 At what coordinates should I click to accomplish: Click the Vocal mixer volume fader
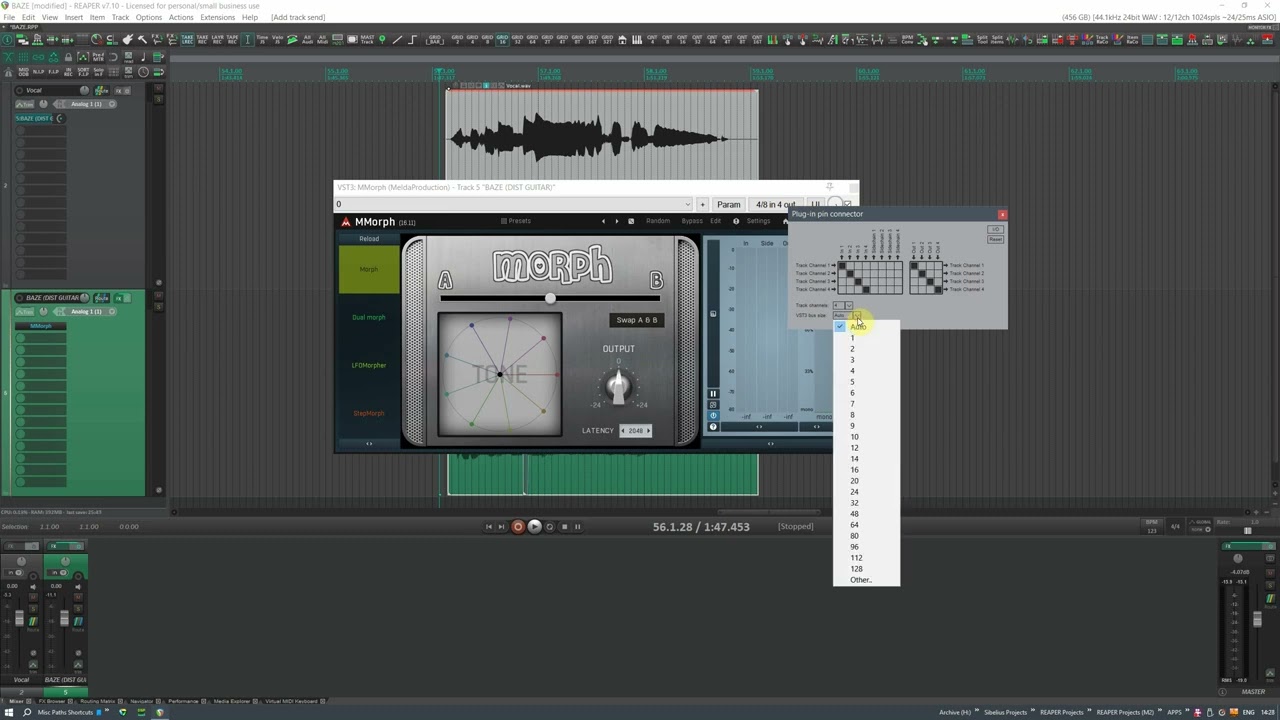[x=19, y=620]
